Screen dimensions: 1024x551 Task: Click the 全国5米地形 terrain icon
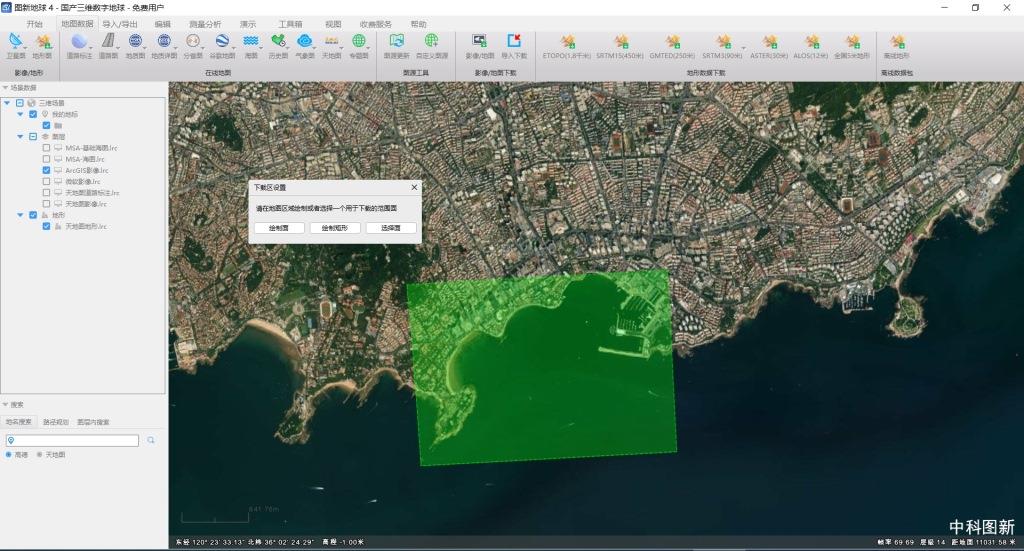(852, 42)
